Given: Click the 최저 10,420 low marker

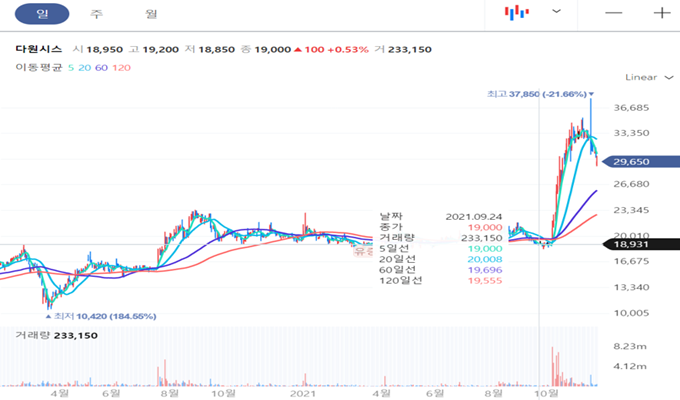Looking at the screenshot, I should tap(101, 316).
